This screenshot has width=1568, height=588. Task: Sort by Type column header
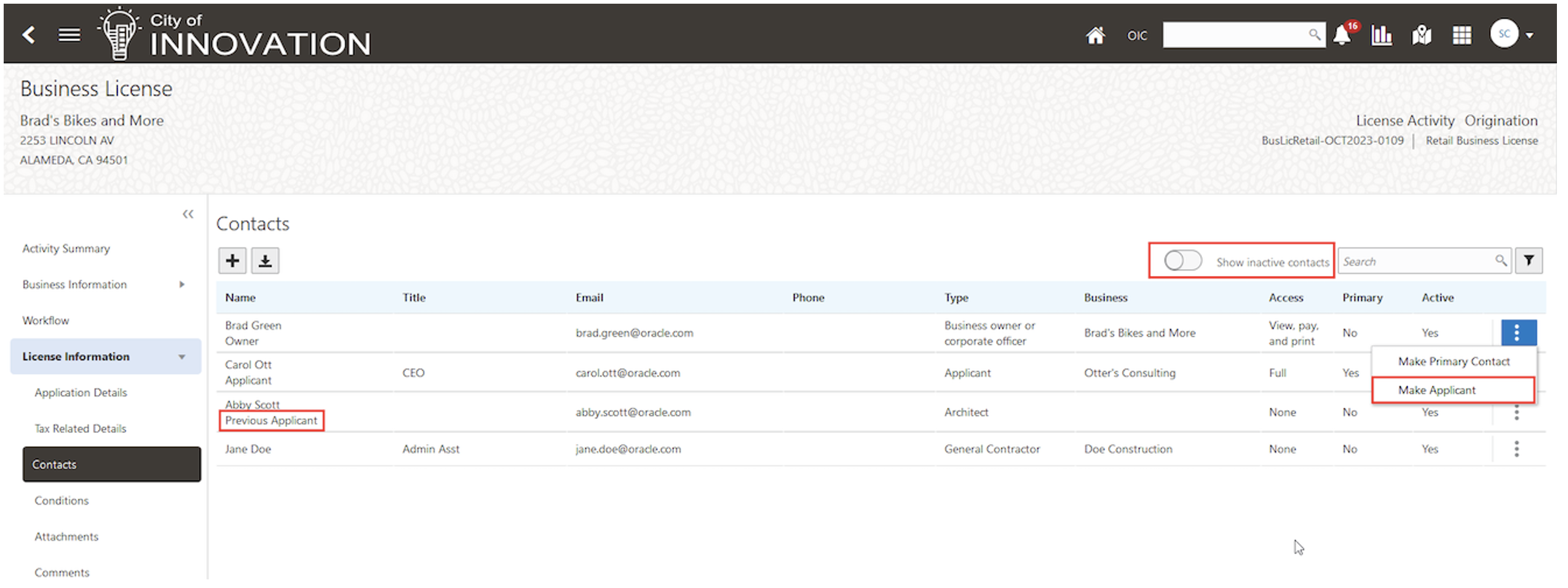[956, 298]
